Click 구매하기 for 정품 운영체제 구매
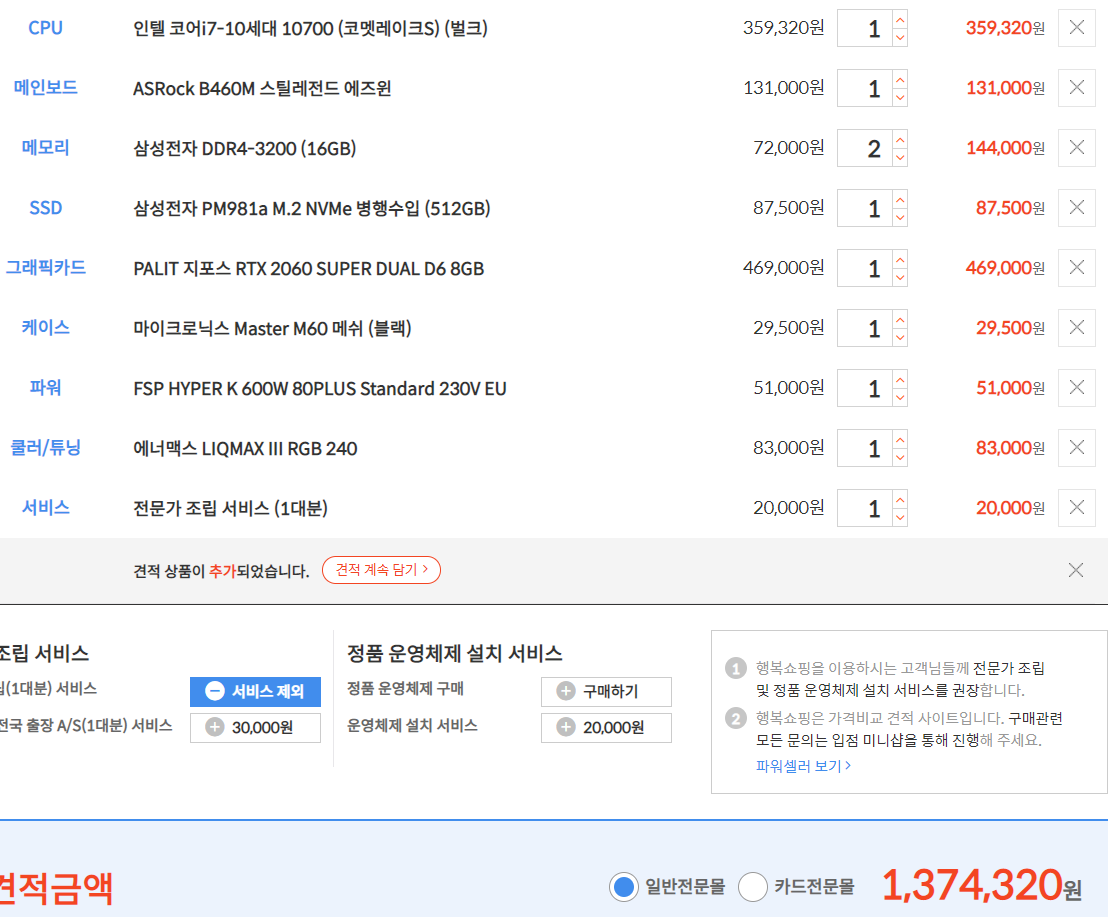The height and width of the screenshot is (917, 1117). 606,691
